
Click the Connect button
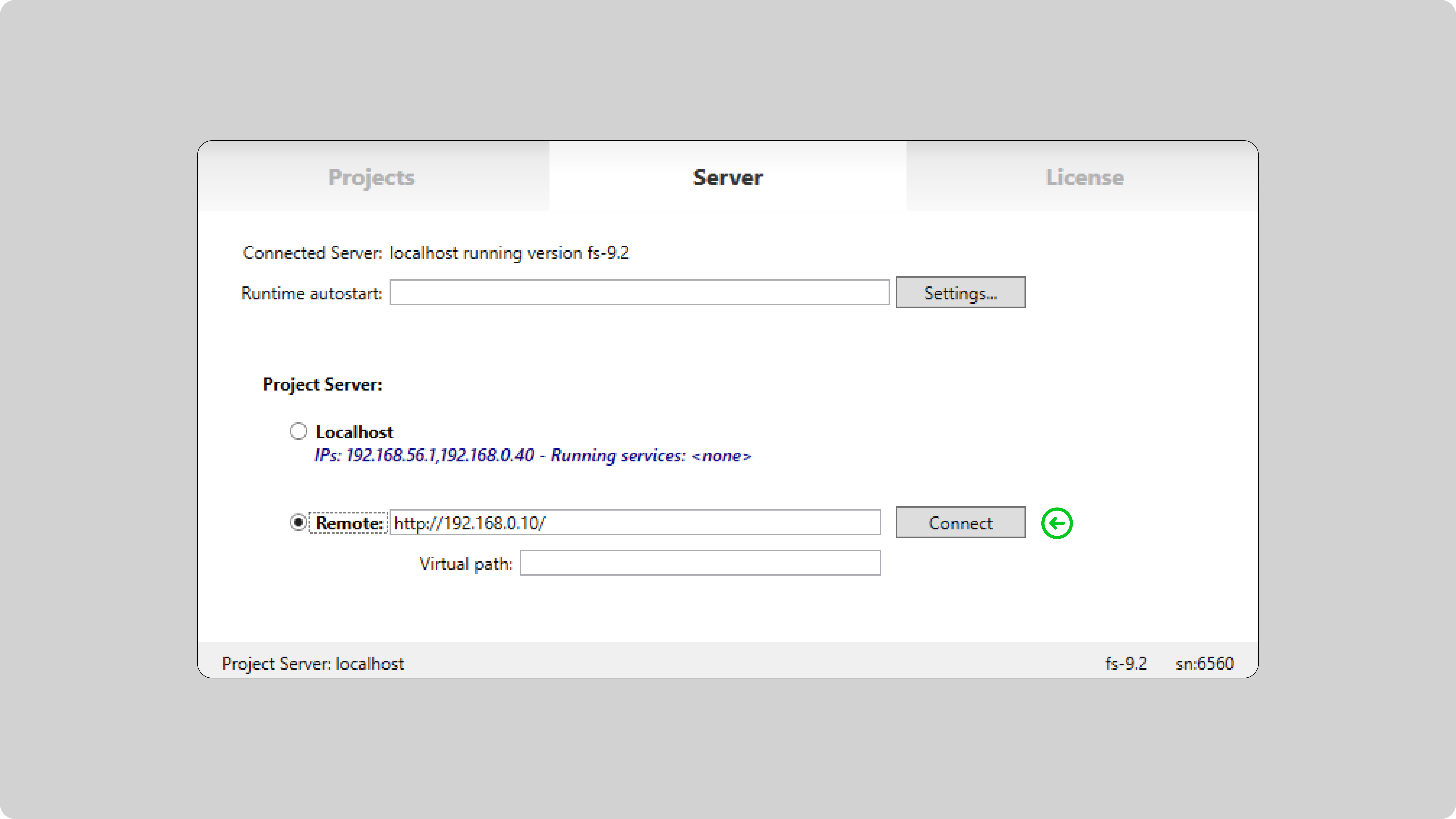960,522
